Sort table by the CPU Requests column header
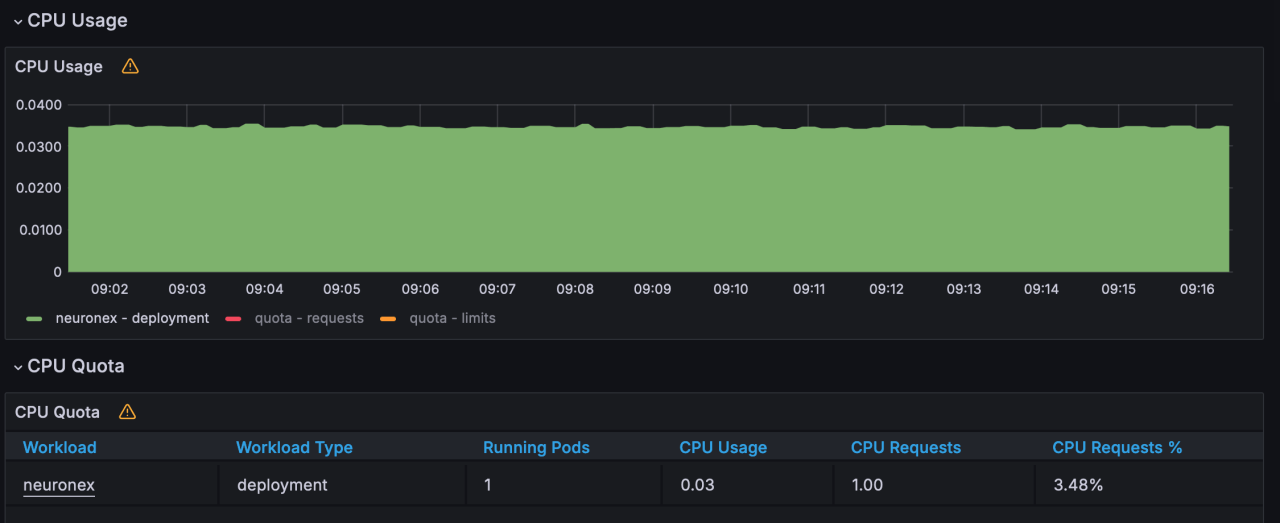 [905, 447]
